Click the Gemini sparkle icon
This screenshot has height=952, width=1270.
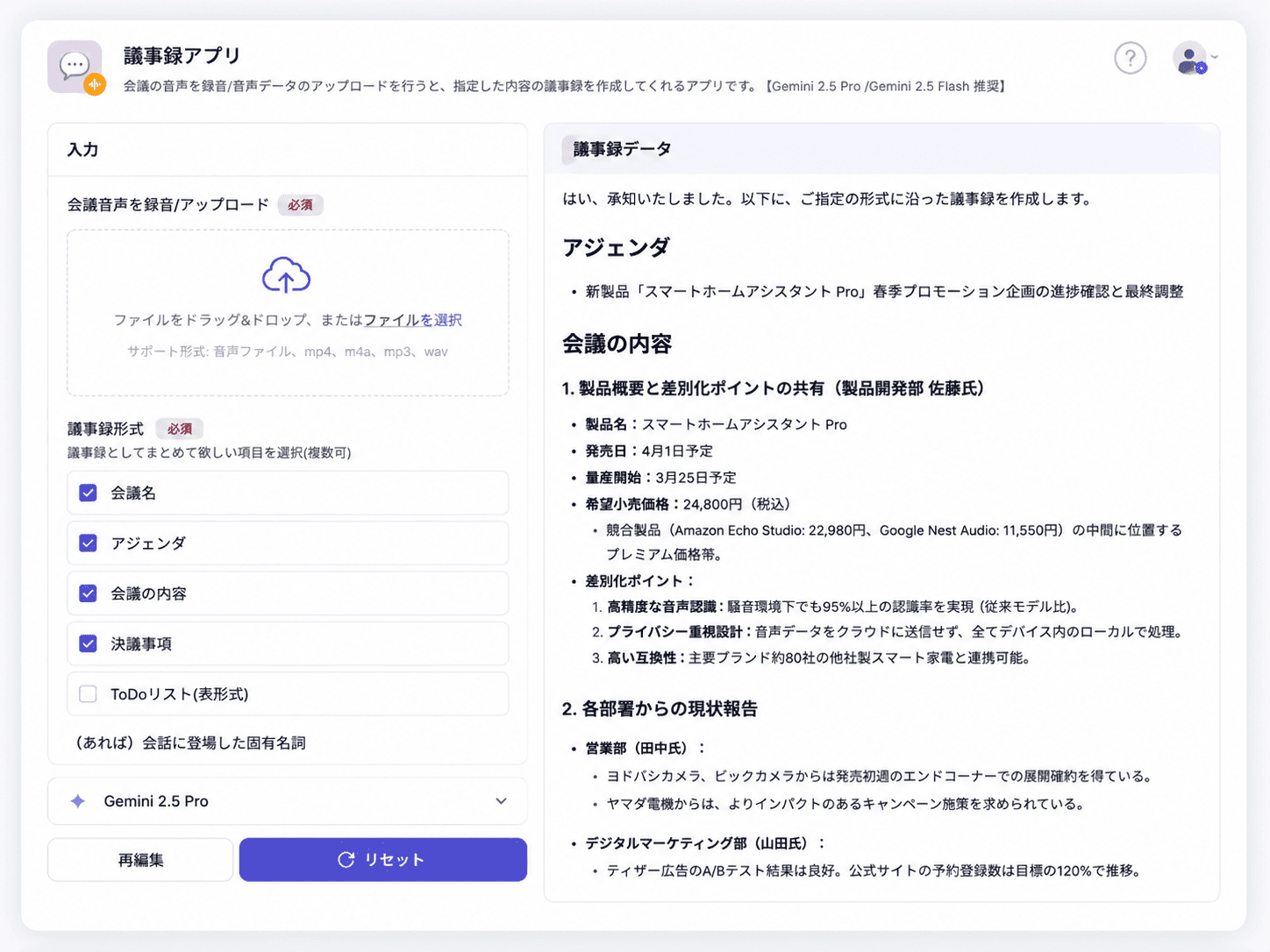78,801
